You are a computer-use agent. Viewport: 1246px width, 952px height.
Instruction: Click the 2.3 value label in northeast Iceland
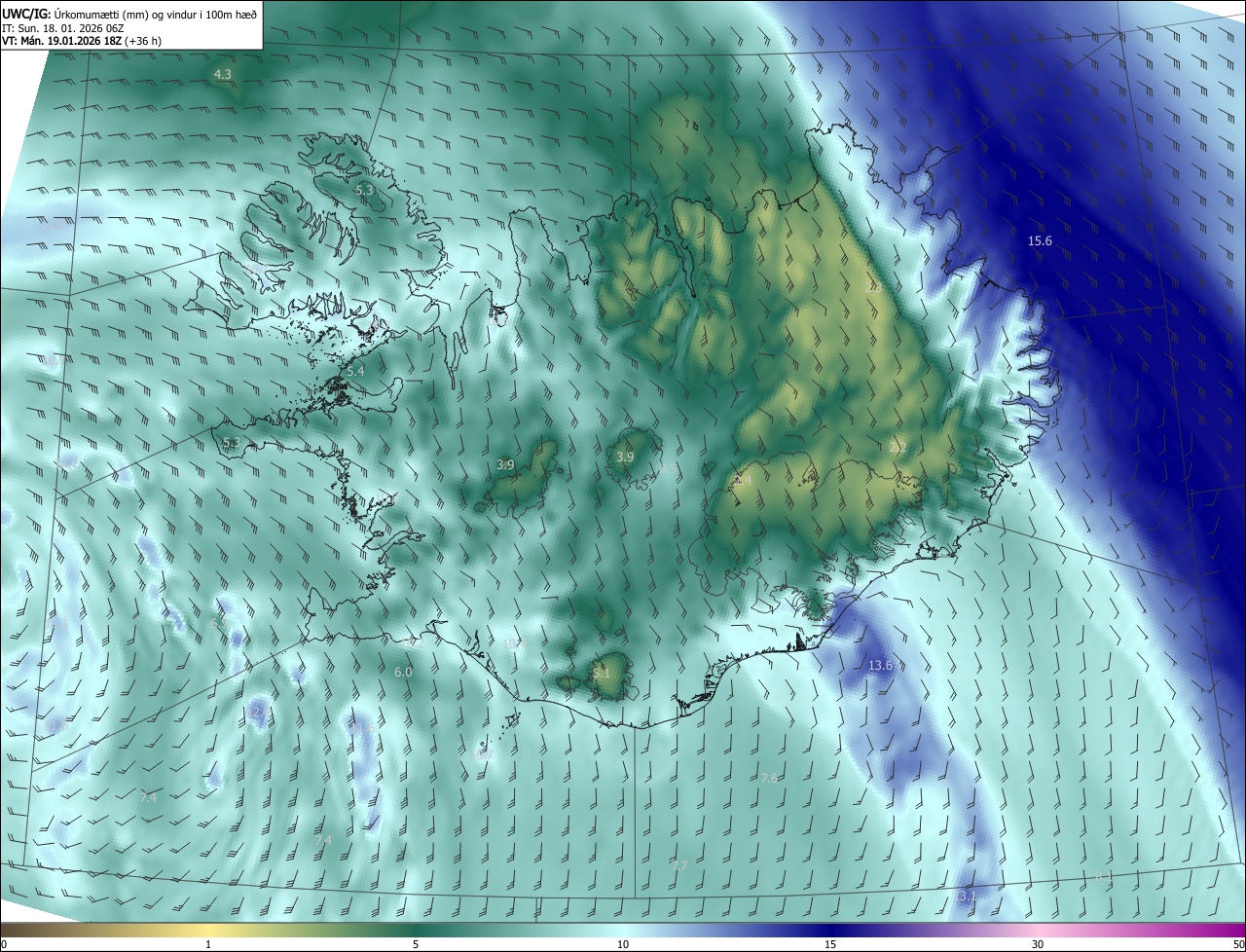872,288
